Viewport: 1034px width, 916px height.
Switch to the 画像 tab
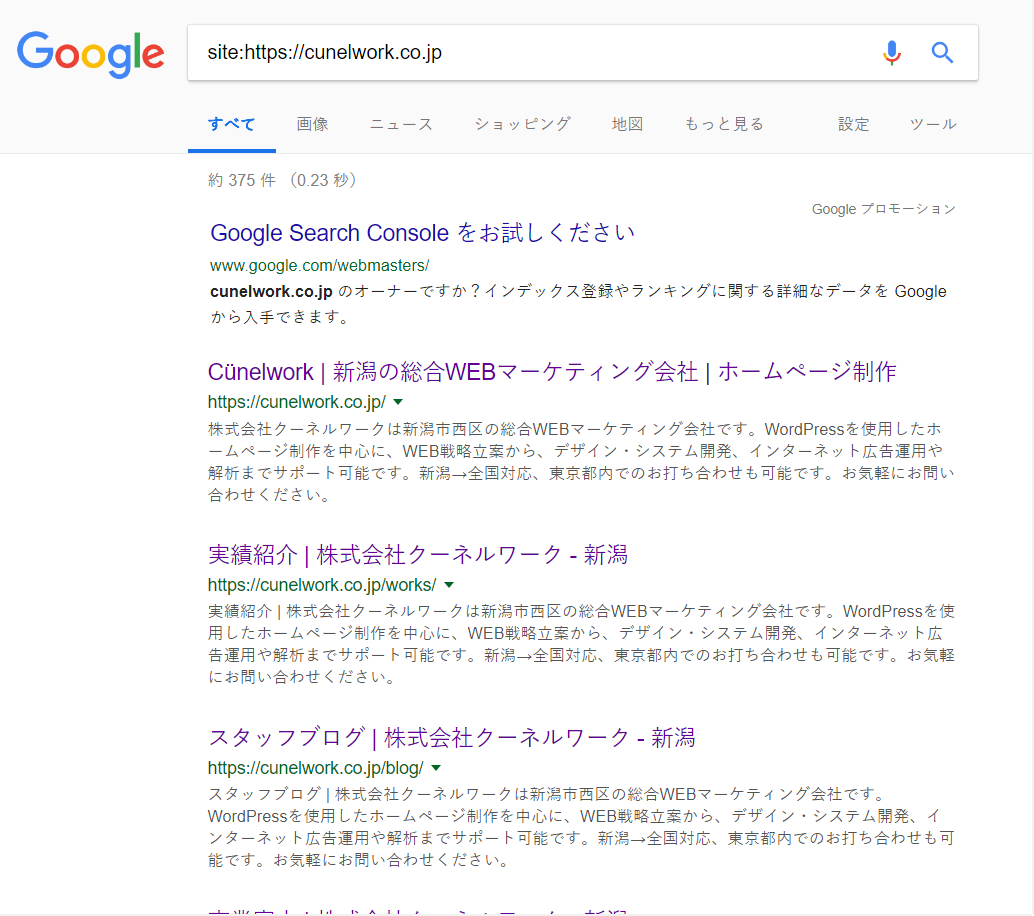tap(312, 124)
